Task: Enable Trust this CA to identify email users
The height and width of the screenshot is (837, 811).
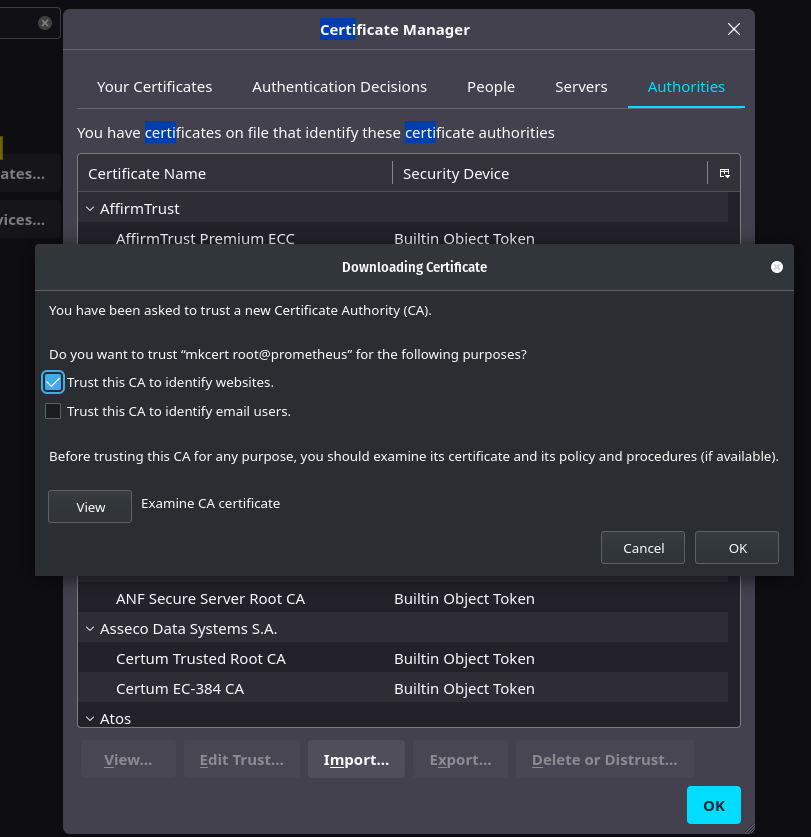Action: pyautogui.click(x=53, y=411)
